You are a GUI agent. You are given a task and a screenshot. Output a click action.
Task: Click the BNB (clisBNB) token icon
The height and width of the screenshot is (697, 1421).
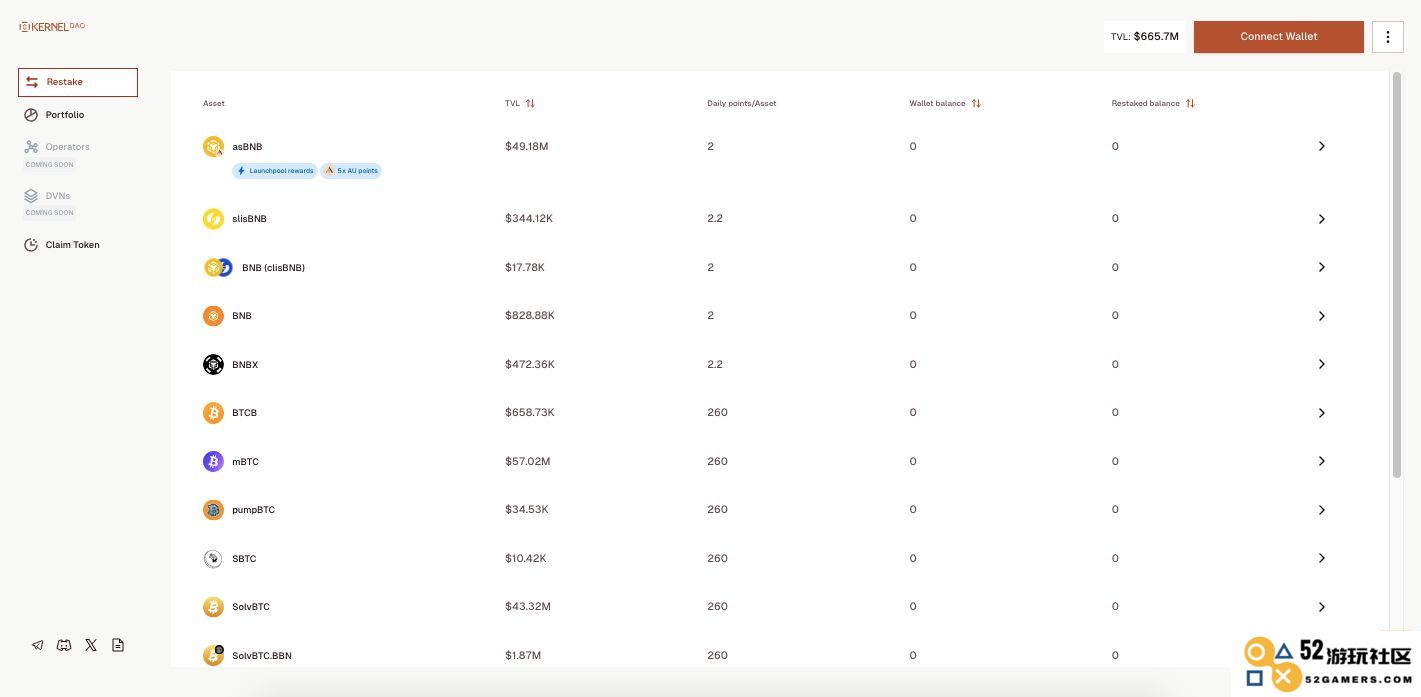tap(218, 267)
